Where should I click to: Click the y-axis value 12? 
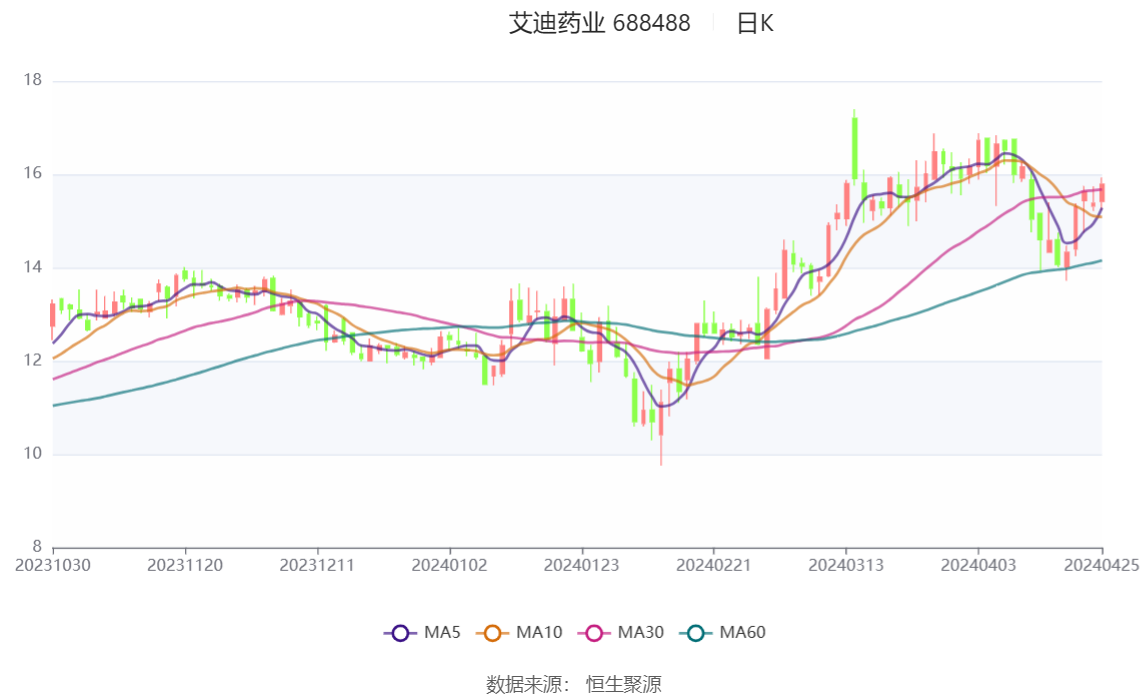tap(32, 360)
